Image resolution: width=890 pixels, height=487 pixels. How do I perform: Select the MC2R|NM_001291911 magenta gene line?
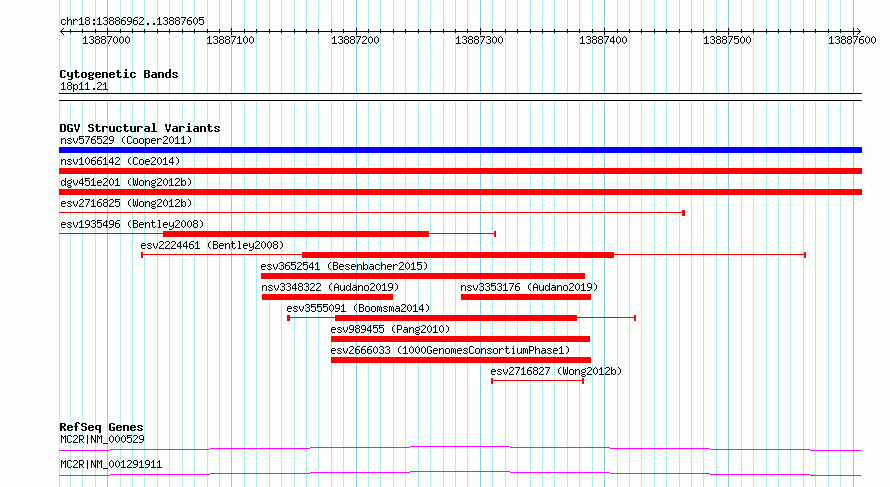460,473
